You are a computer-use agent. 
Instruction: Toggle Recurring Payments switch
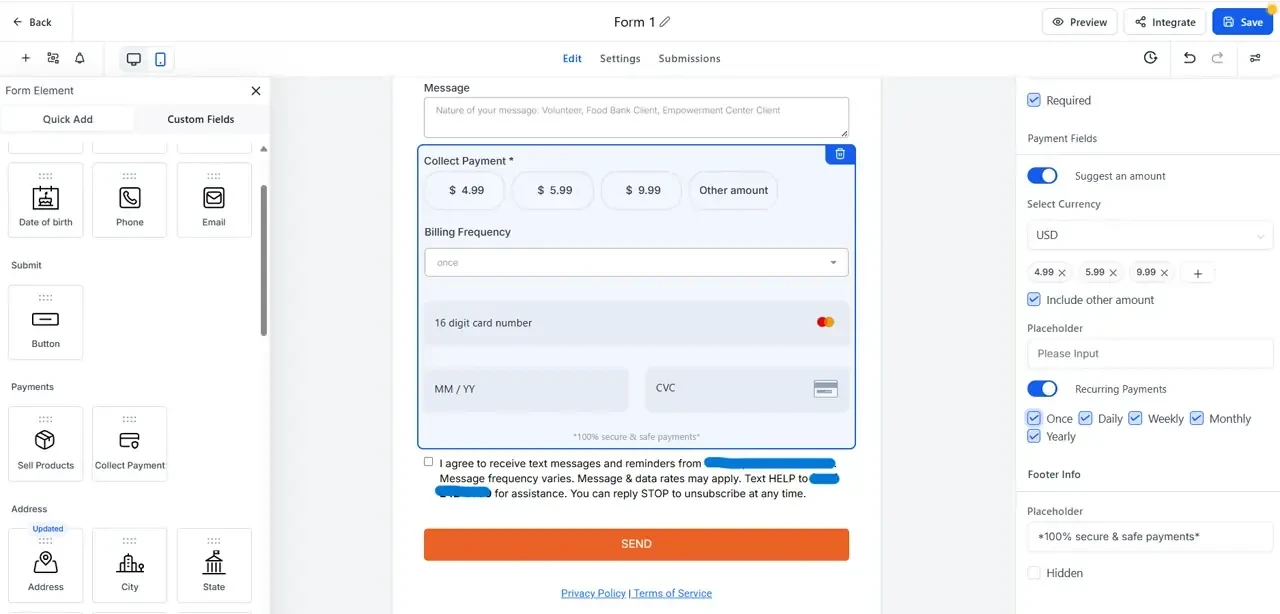point(1042,389)
